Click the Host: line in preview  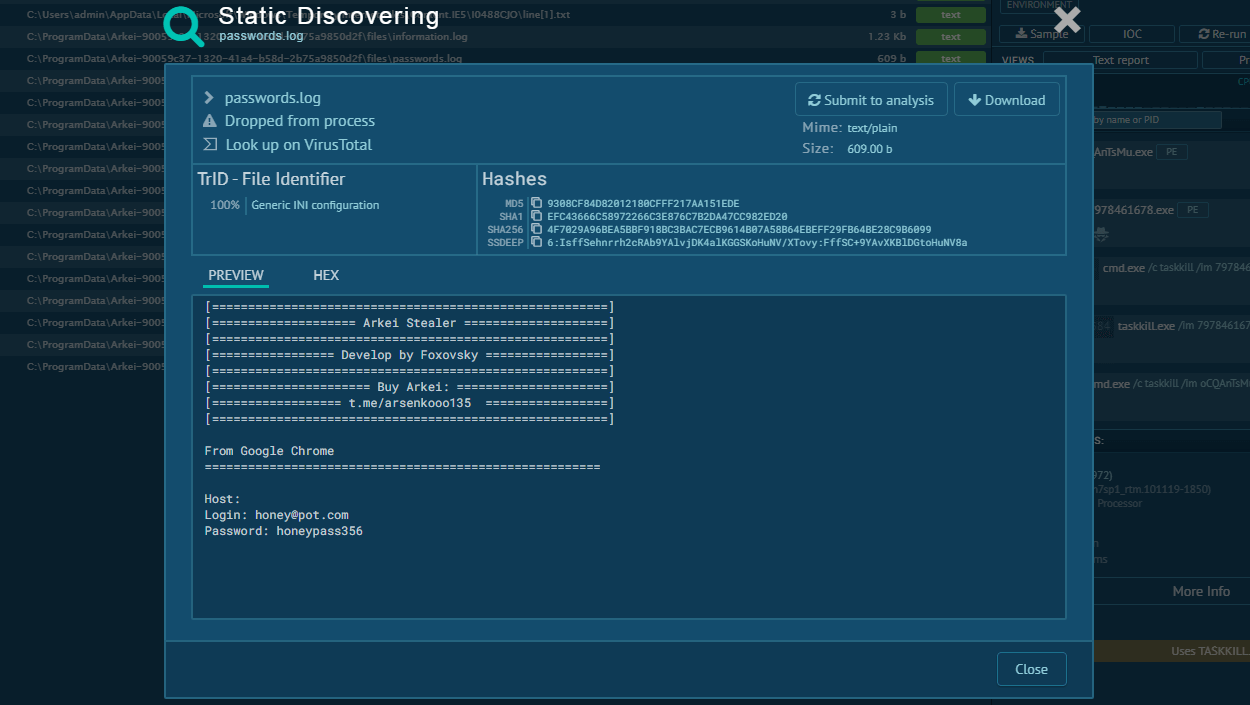coord(223,499)
